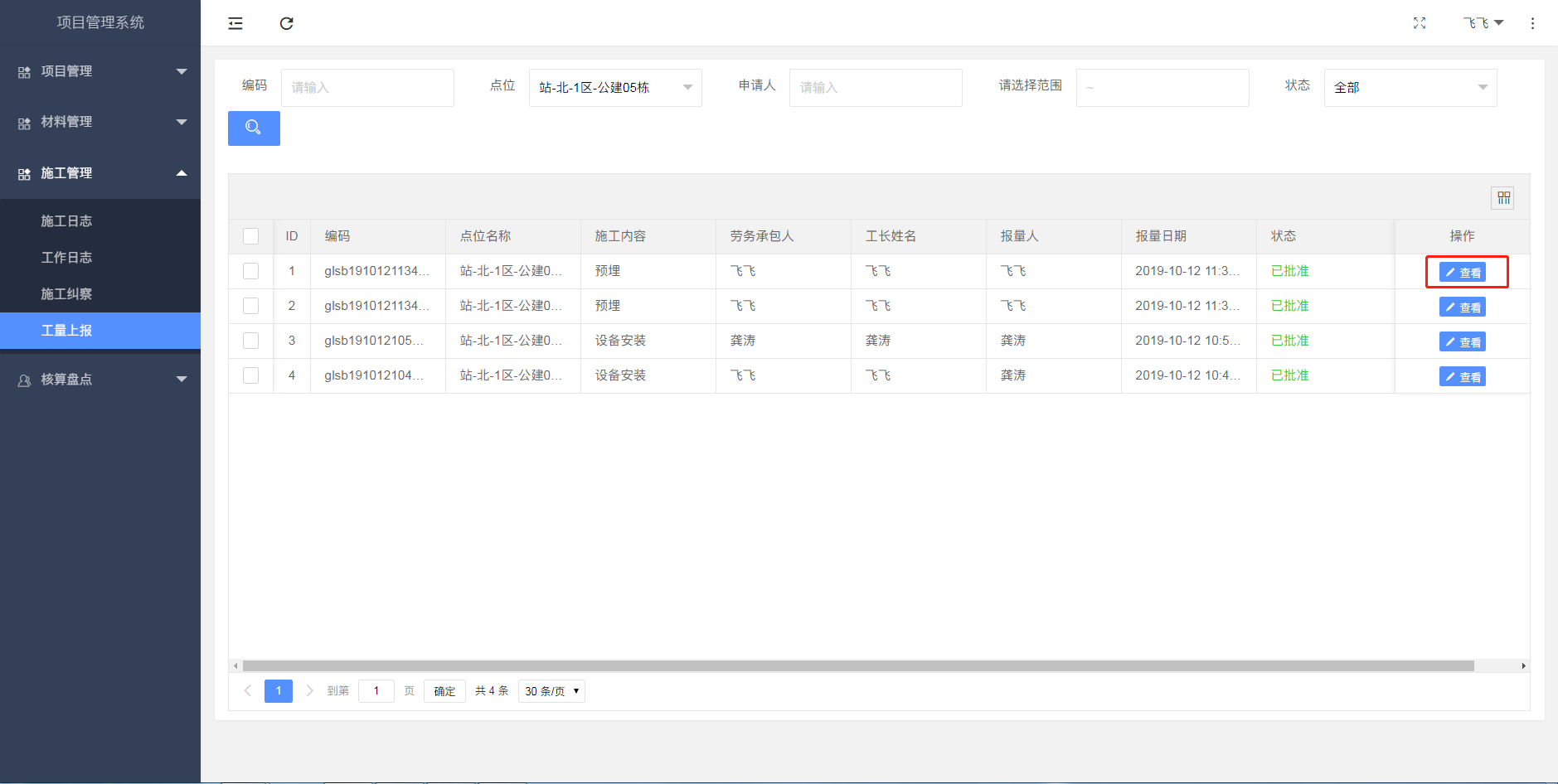Check the checkbox for row ID 1
Viewport: 1558px width, 784px height.
[x=250, y=271]
